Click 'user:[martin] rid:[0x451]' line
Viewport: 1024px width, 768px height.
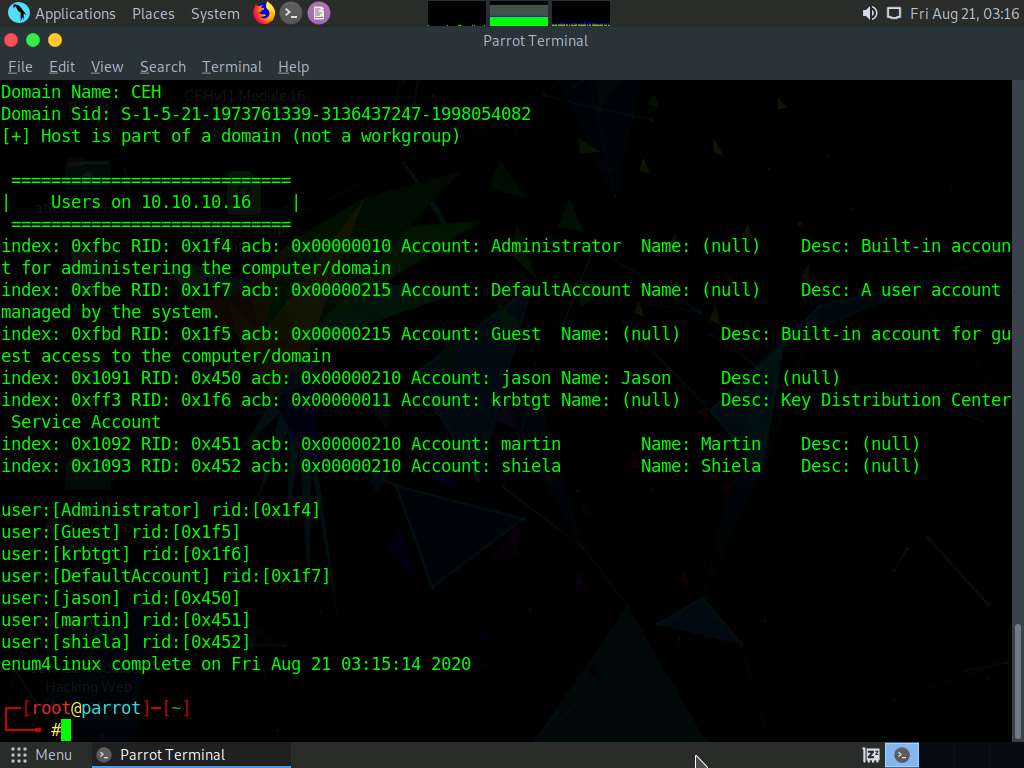125,620
